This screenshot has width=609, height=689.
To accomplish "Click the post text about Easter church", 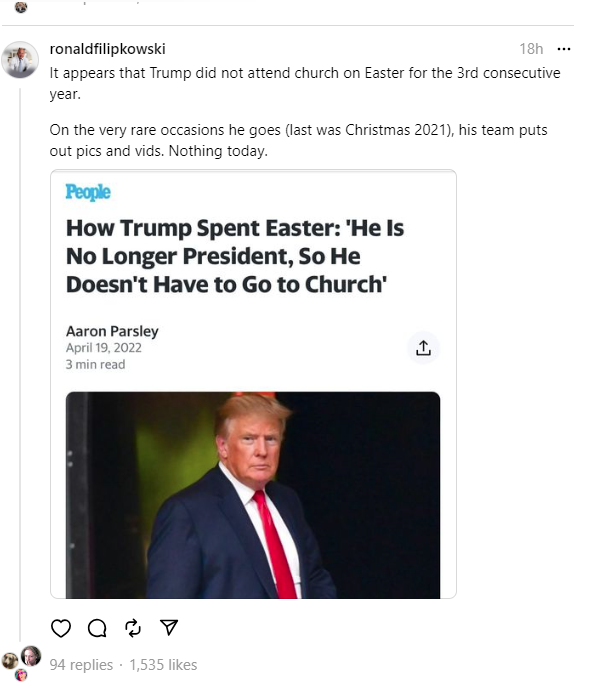I will [x=305, y=82].
